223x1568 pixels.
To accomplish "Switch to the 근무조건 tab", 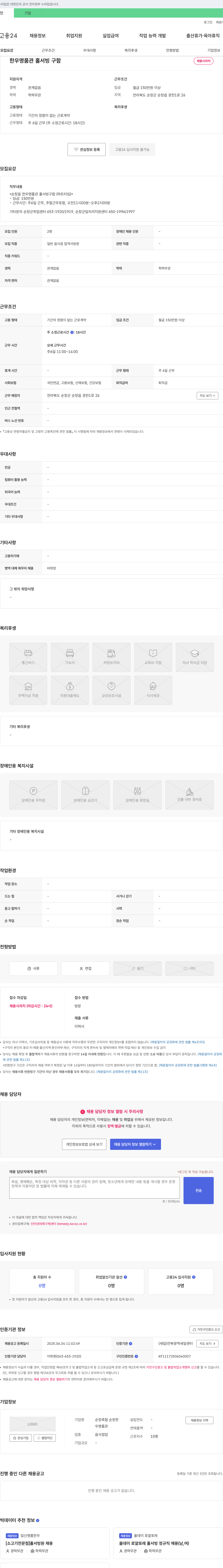I will click(48, 51).
